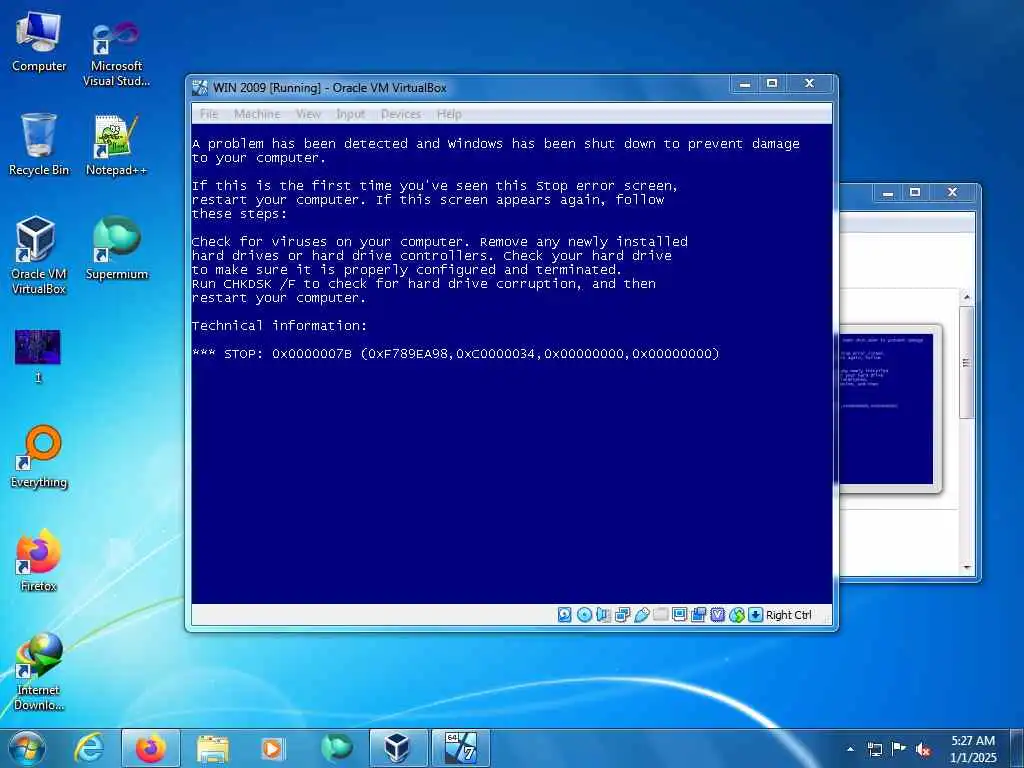Open the File menu in VirtualBox window
Screen dimensions: 1024x768
[x=209, y=114]
